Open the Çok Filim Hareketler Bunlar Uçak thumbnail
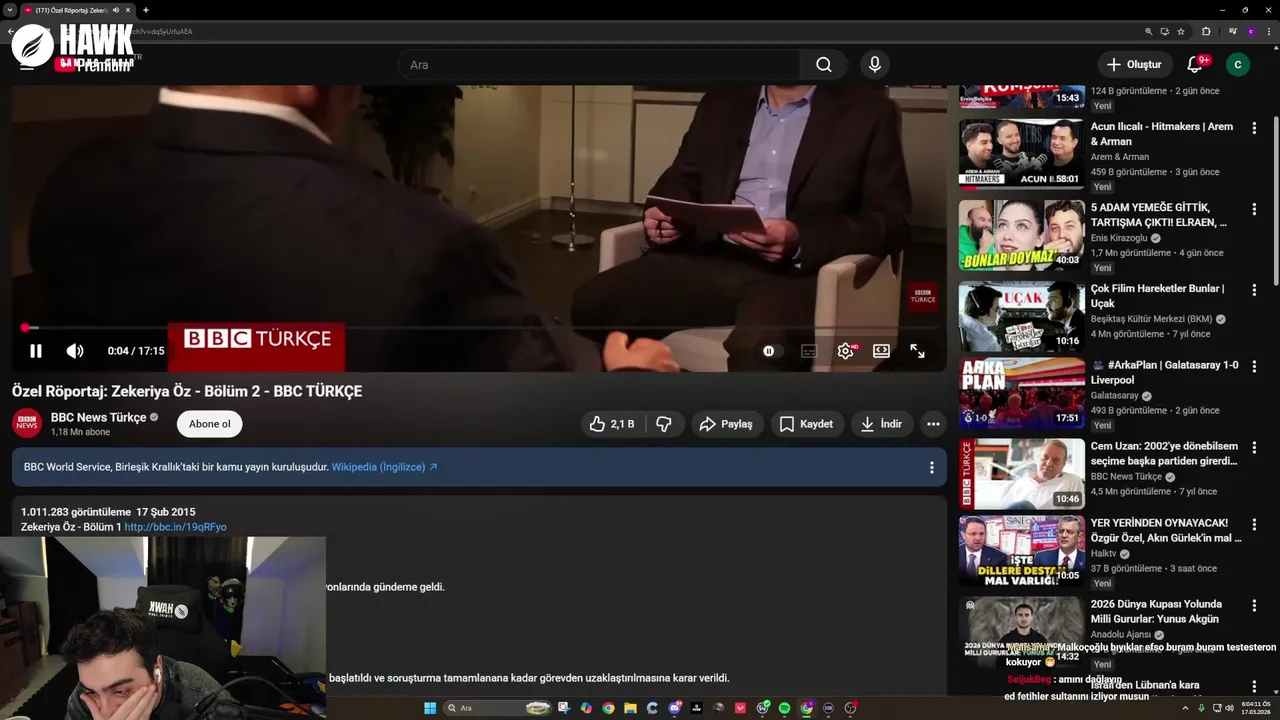Image resolution: width=1280 pixels, height=720 pixels. point(1022,316)
